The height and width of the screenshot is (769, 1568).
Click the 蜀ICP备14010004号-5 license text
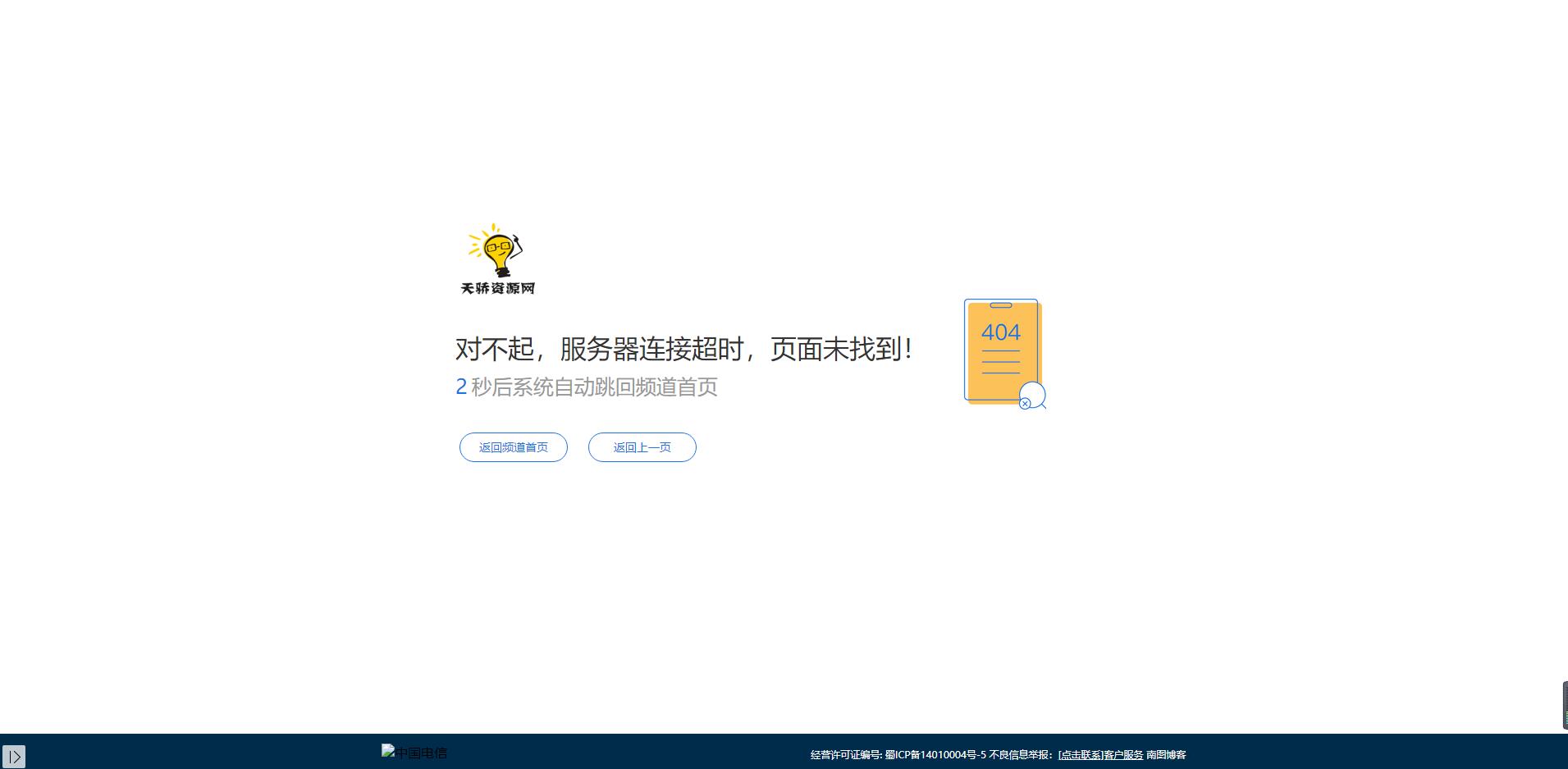coord(935,755)
